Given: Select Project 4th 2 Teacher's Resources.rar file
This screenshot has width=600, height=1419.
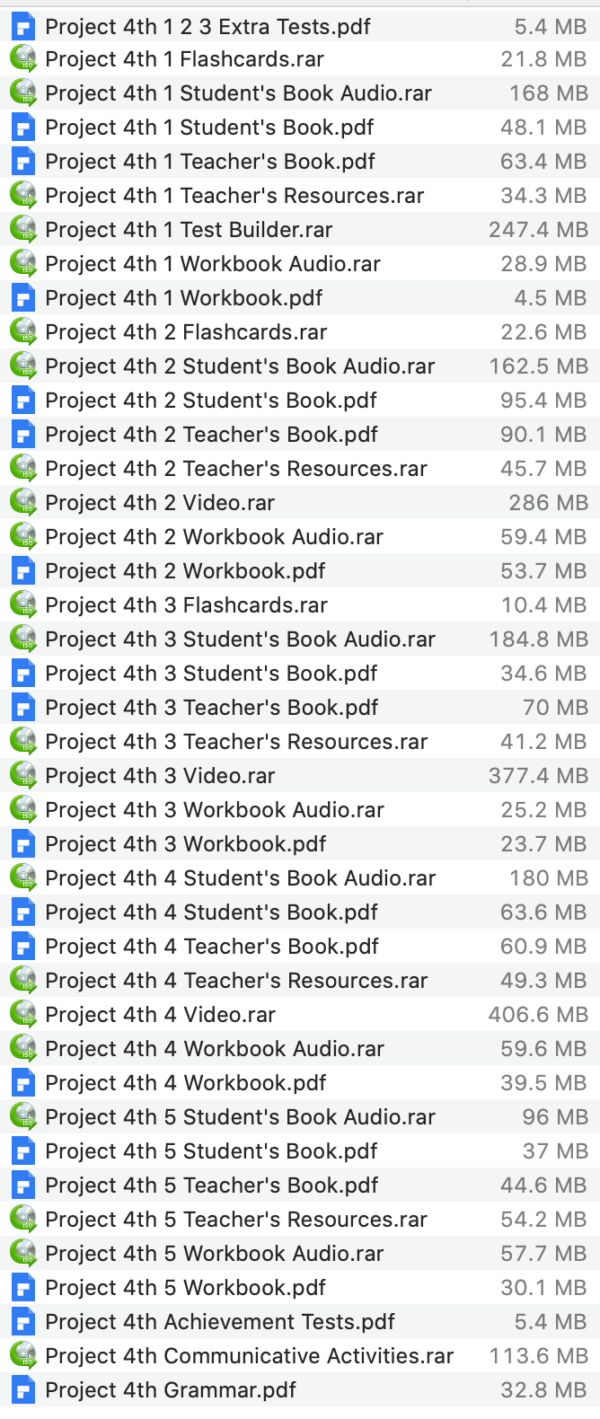Looking at the screenshot, I should 235,469.
